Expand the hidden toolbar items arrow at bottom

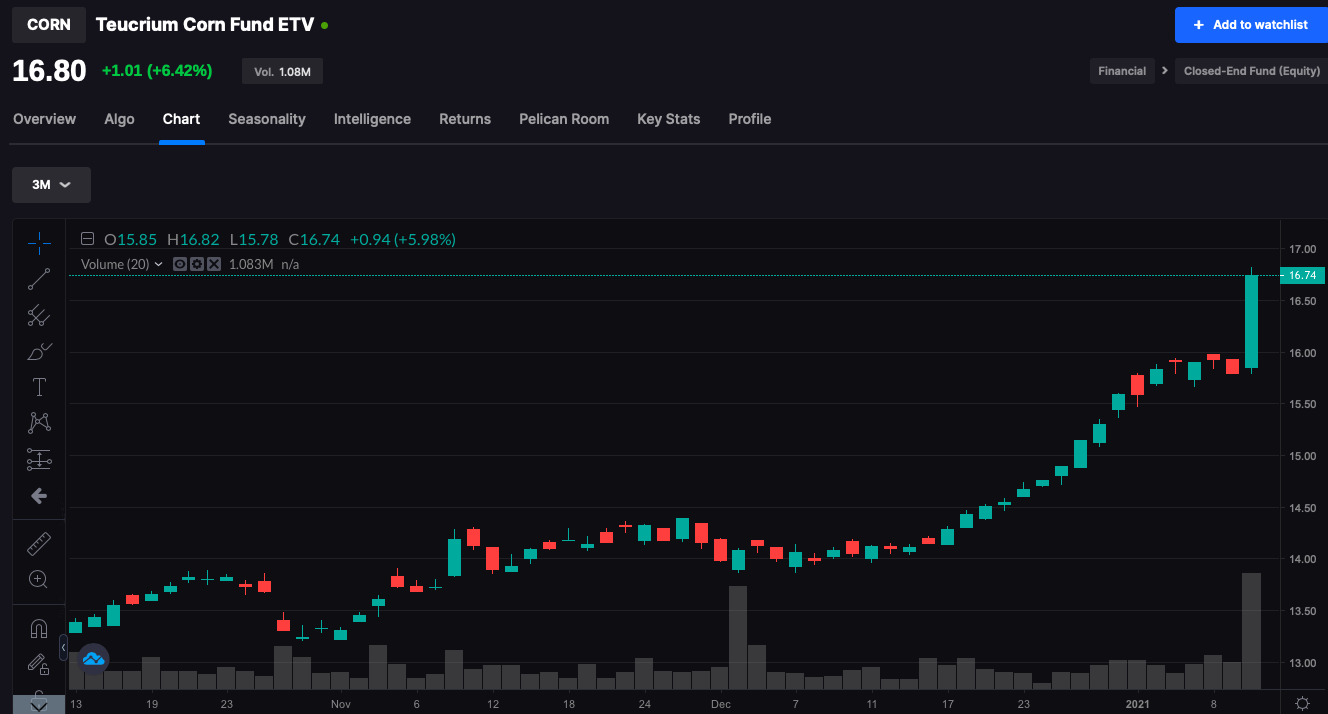point(39,705)
